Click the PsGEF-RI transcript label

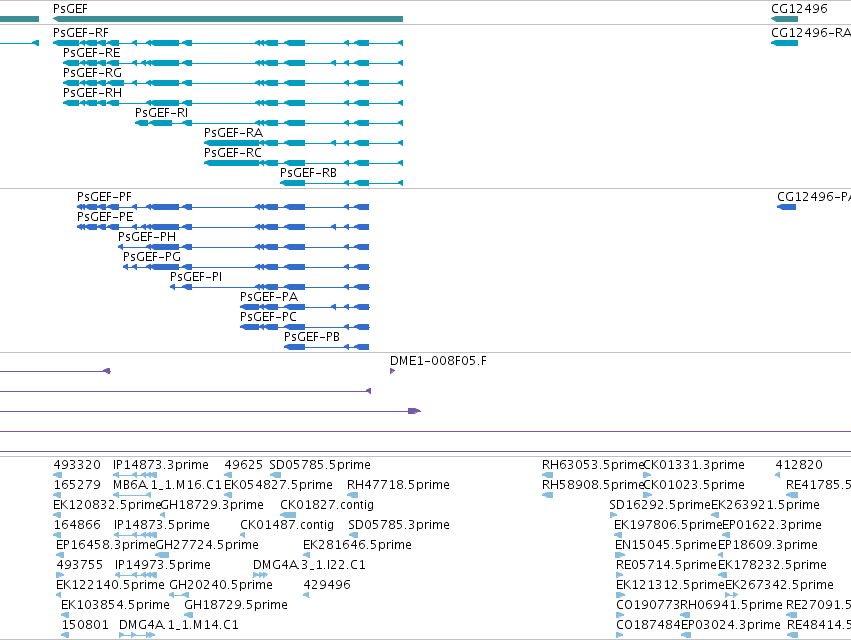coord(161,113)
